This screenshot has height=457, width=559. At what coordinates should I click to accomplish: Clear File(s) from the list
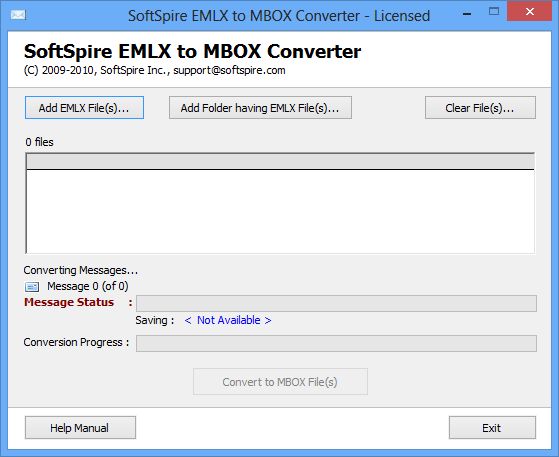[x=480, y=107]
